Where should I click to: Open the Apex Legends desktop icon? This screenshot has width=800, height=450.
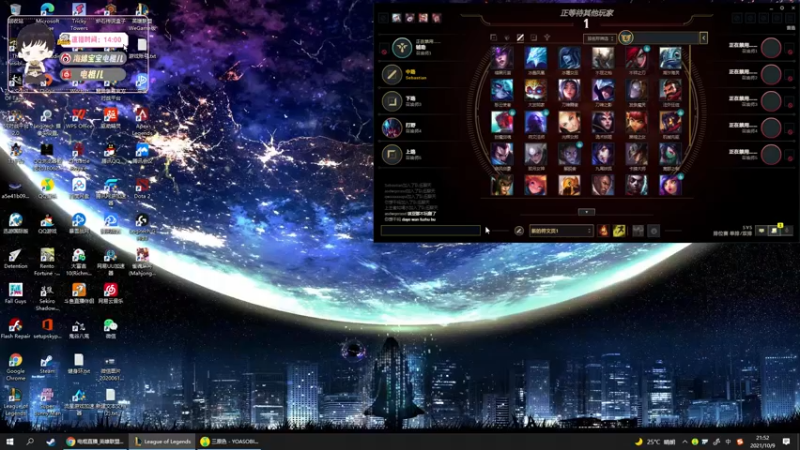pyautogui.click(x=142, y=121)
